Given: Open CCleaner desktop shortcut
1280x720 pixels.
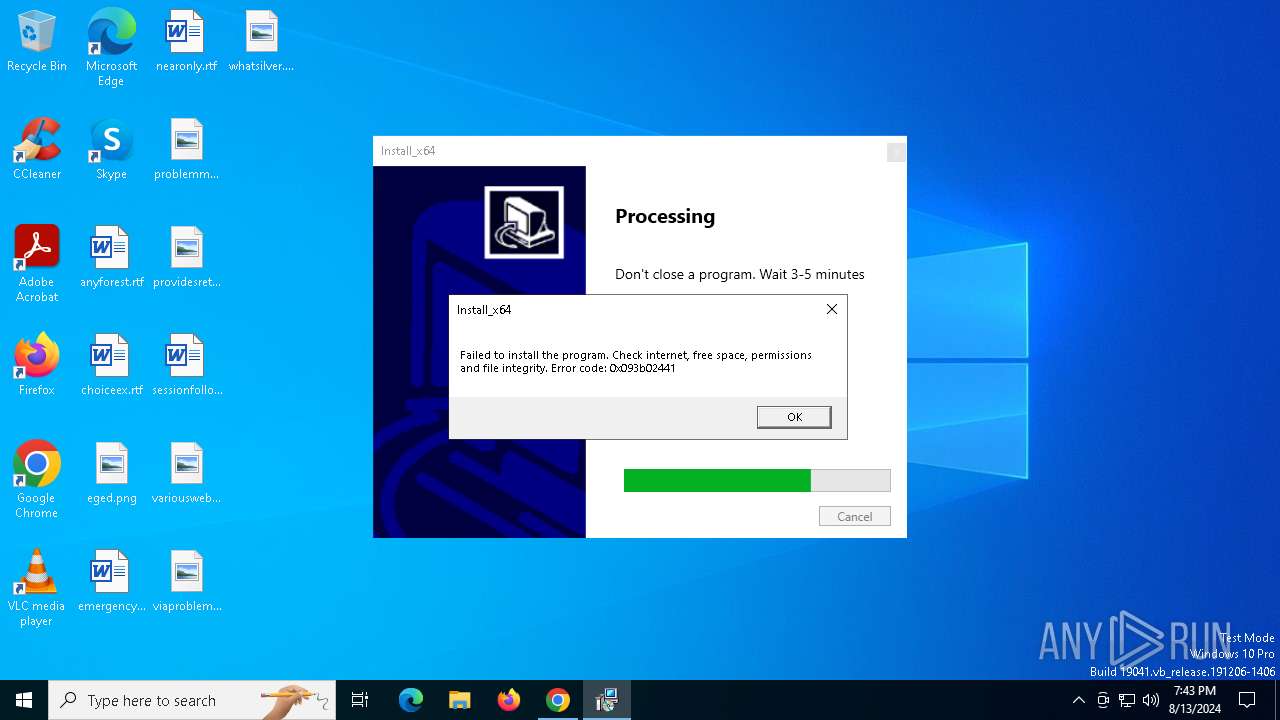Looking at the screenshot, I should pyautogui.click(x=37, y=150).
